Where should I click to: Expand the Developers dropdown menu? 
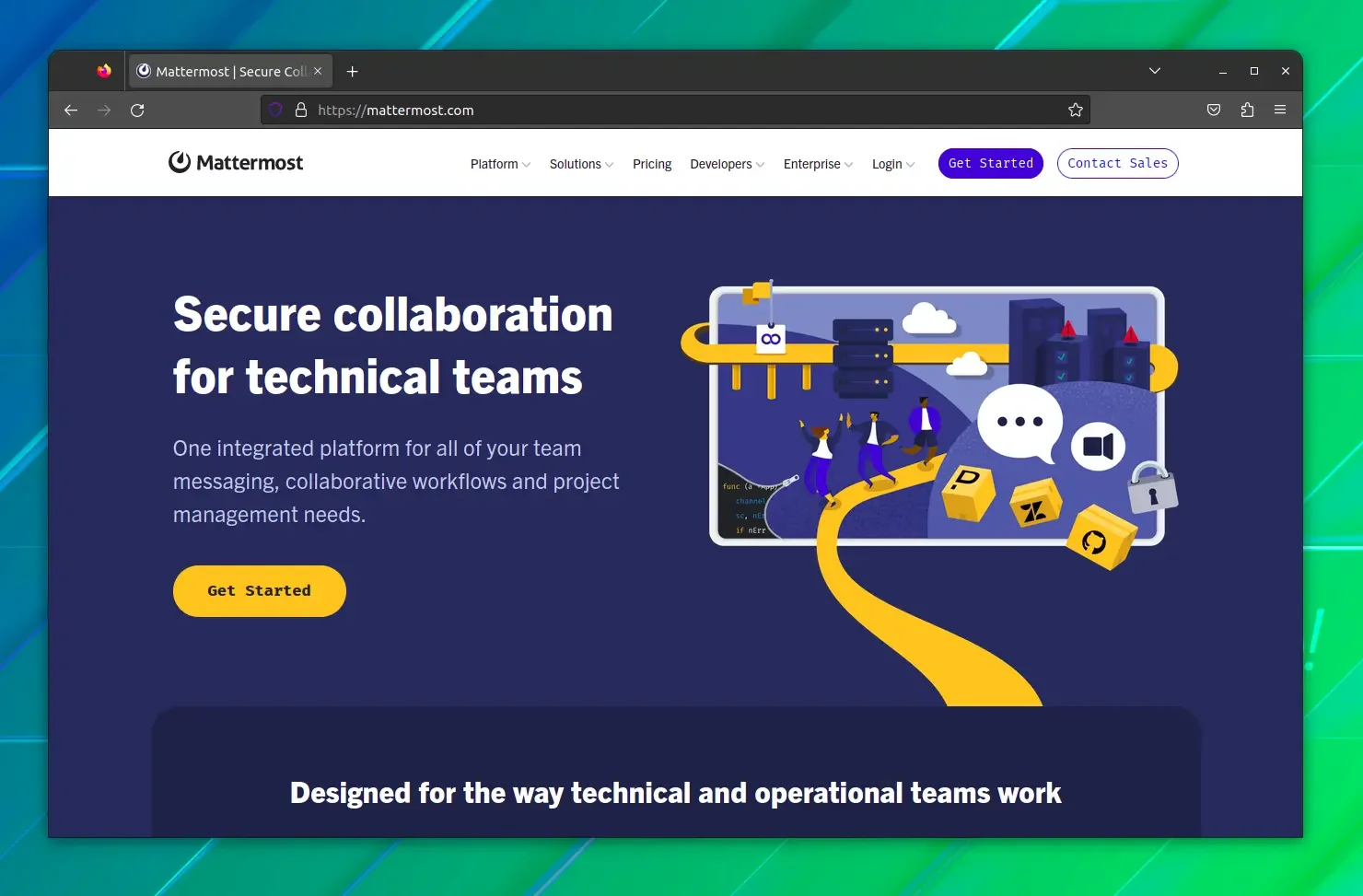(727, 164)
